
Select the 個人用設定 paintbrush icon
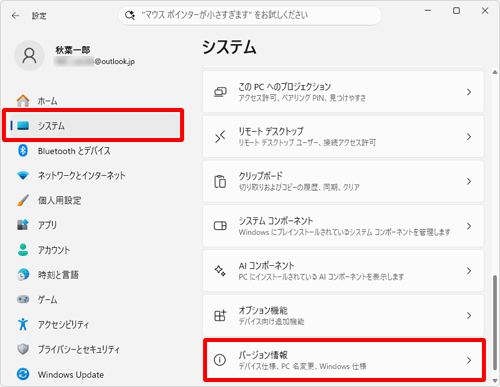pos(23,200)
